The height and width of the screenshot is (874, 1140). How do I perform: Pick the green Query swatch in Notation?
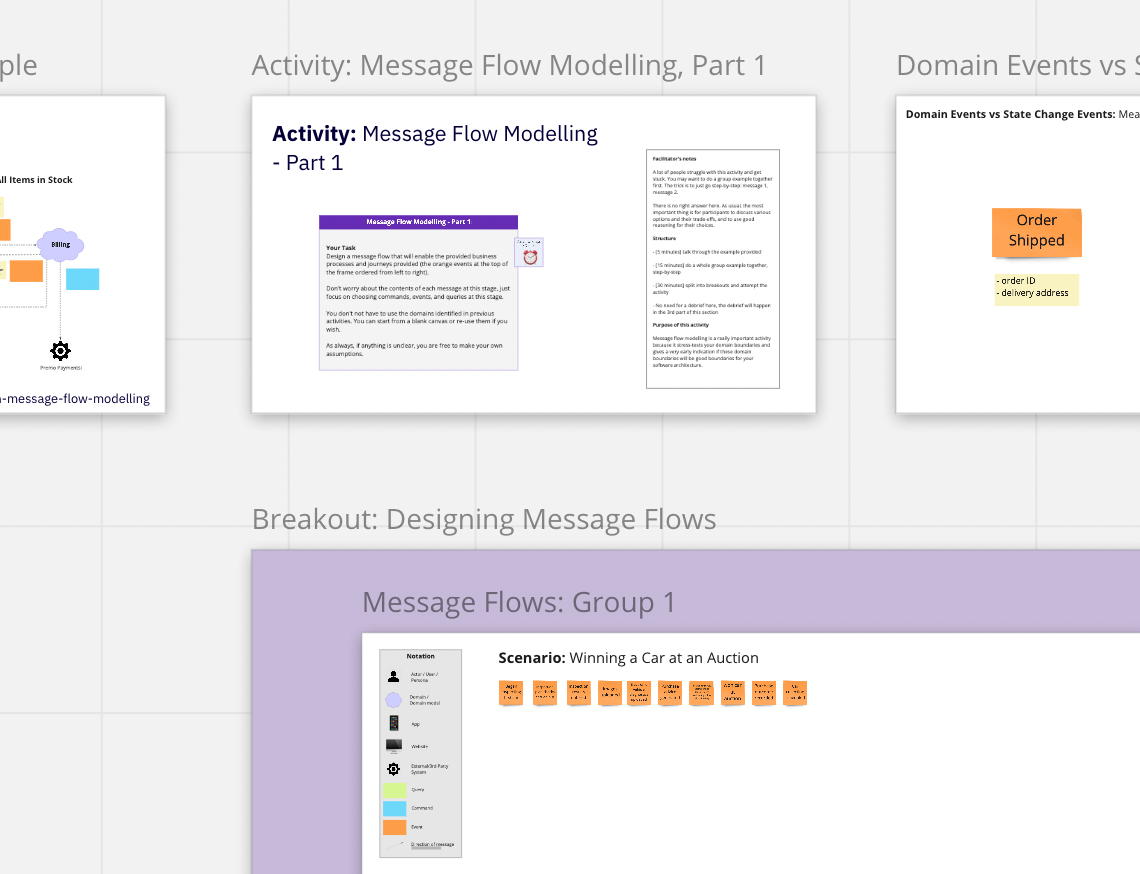(x=395, y=789)
